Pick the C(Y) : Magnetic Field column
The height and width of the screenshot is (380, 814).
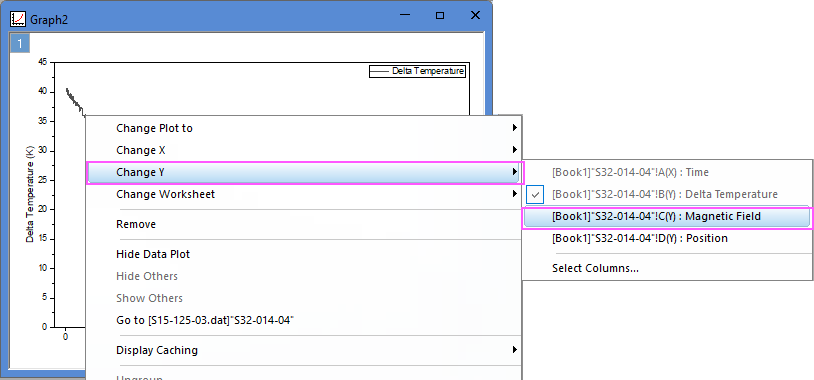click(667, 216)
